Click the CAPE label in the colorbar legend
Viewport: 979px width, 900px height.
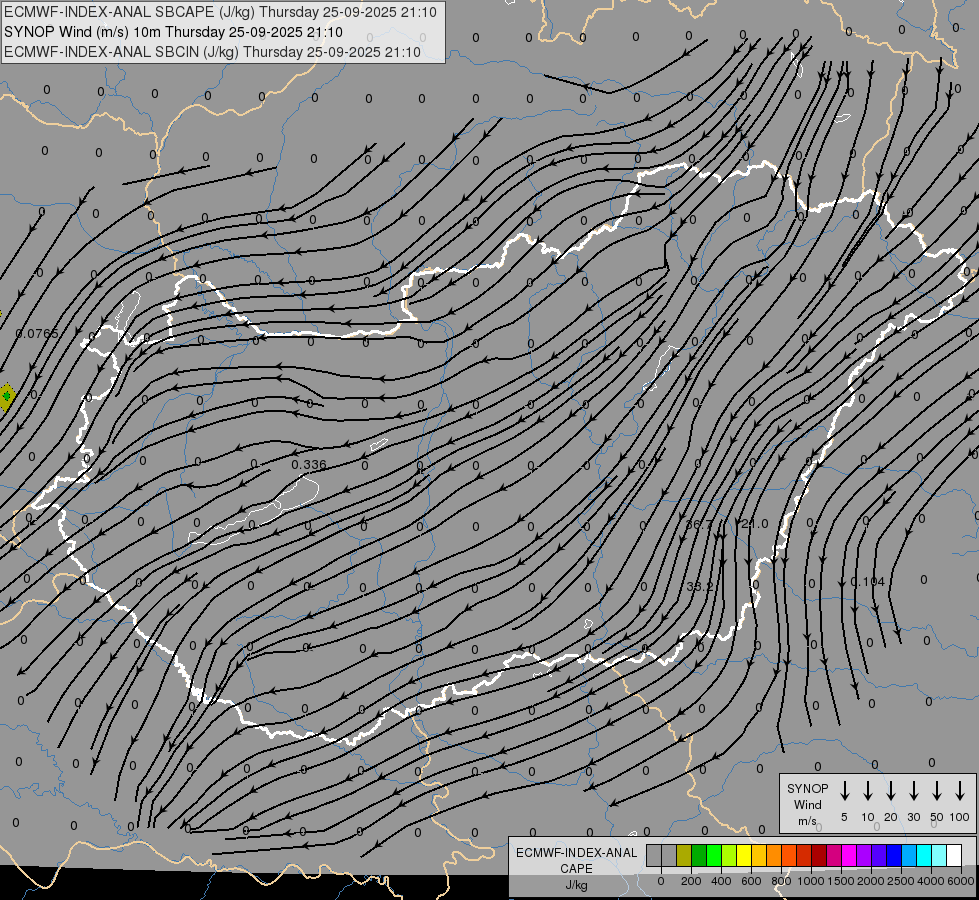(x=576, y=869)
